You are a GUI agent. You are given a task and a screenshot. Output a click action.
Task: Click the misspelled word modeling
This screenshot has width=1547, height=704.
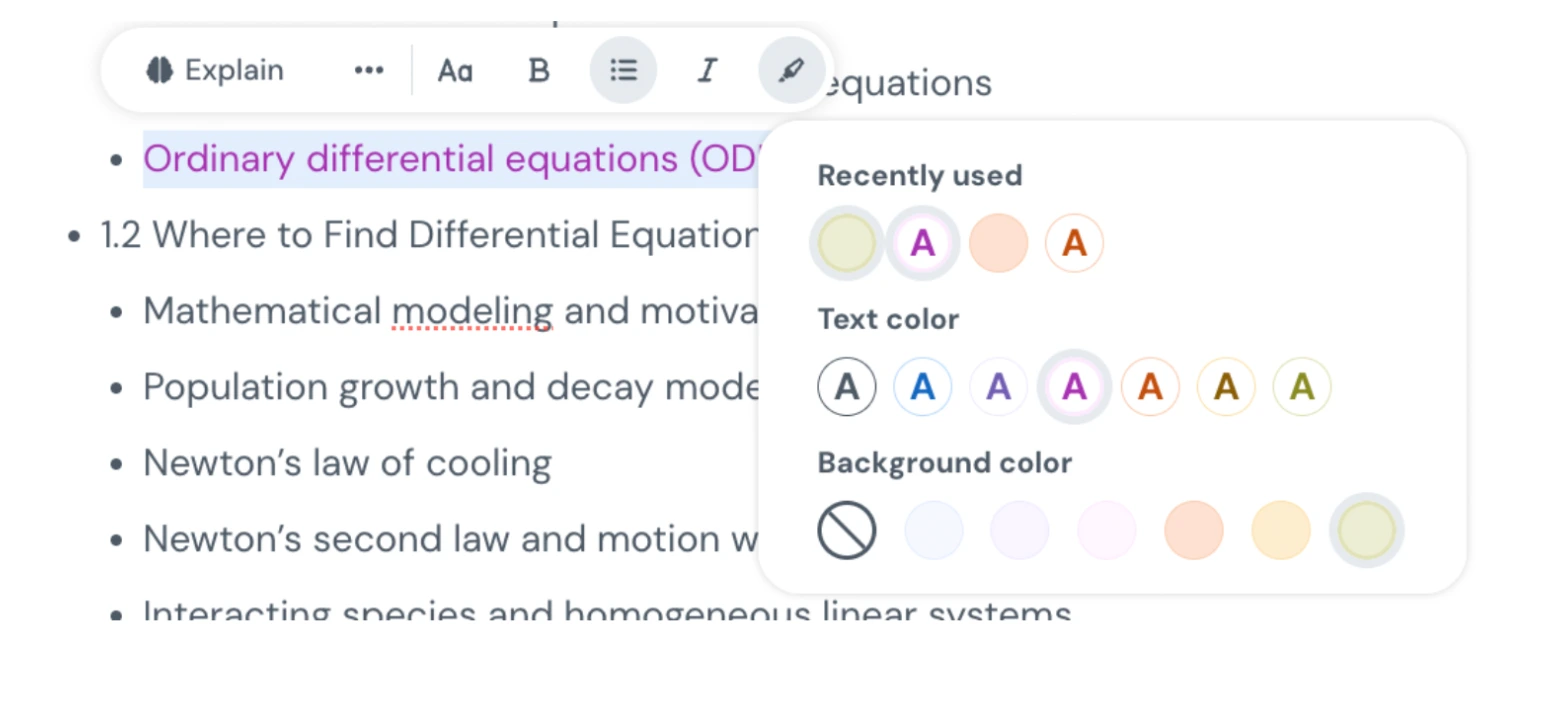point(472,311)
